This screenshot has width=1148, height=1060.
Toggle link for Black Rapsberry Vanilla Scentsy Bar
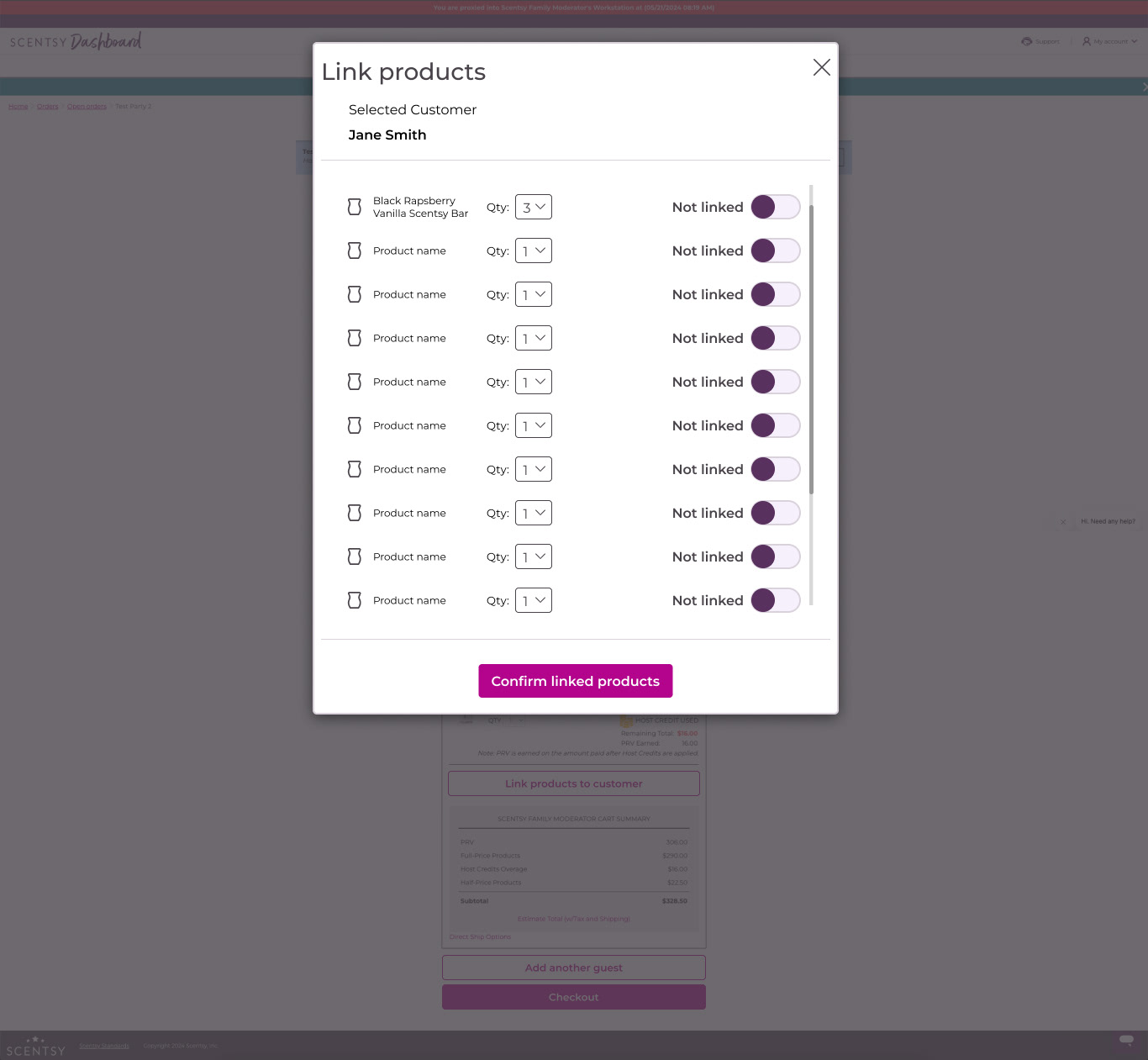[775, 207]
